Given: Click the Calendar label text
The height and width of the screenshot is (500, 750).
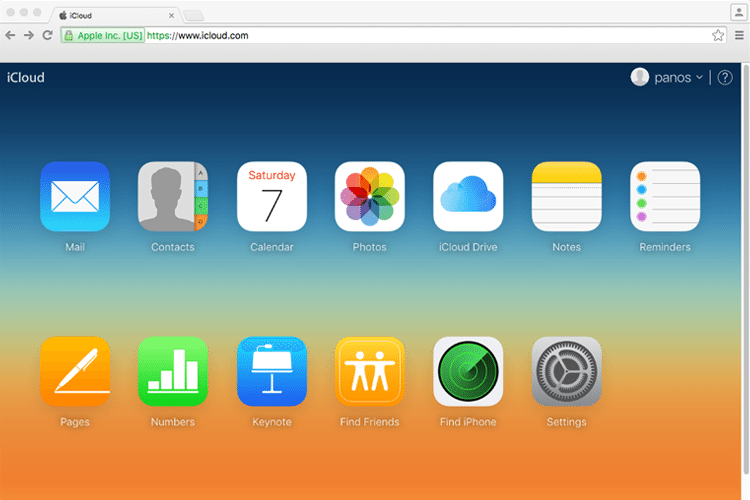Looking at the screenshot, I should (x=272, y=247).
